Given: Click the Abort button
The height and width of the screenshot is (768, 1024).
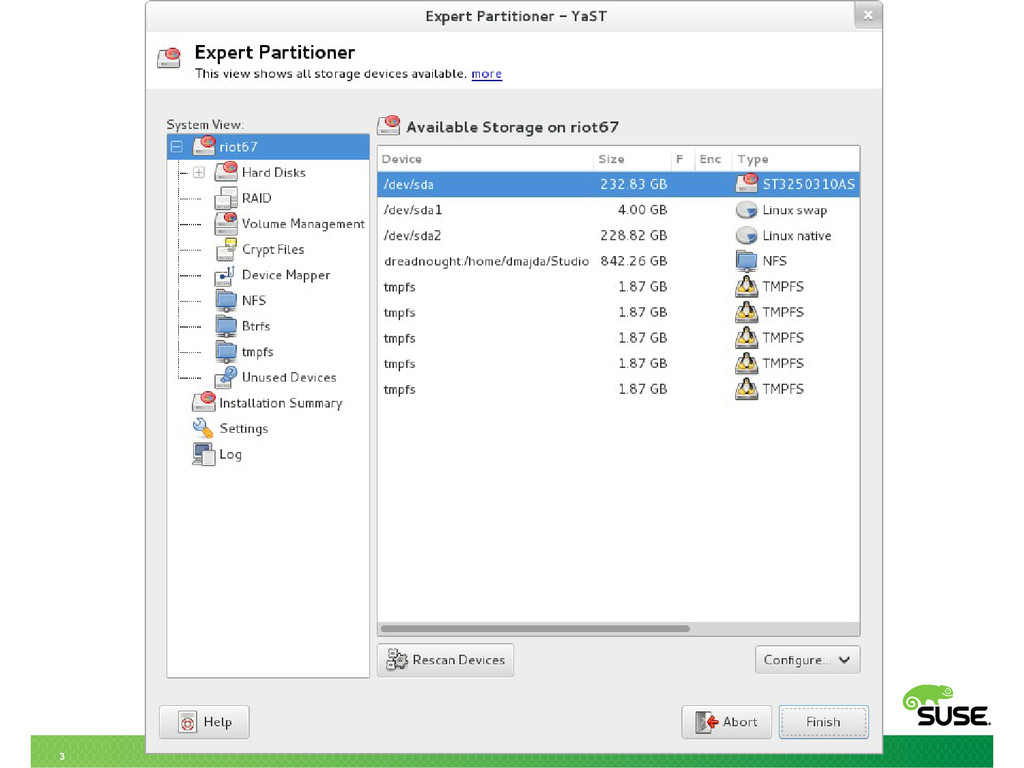Looking at the screenshot, I should (x=726, y=722).
